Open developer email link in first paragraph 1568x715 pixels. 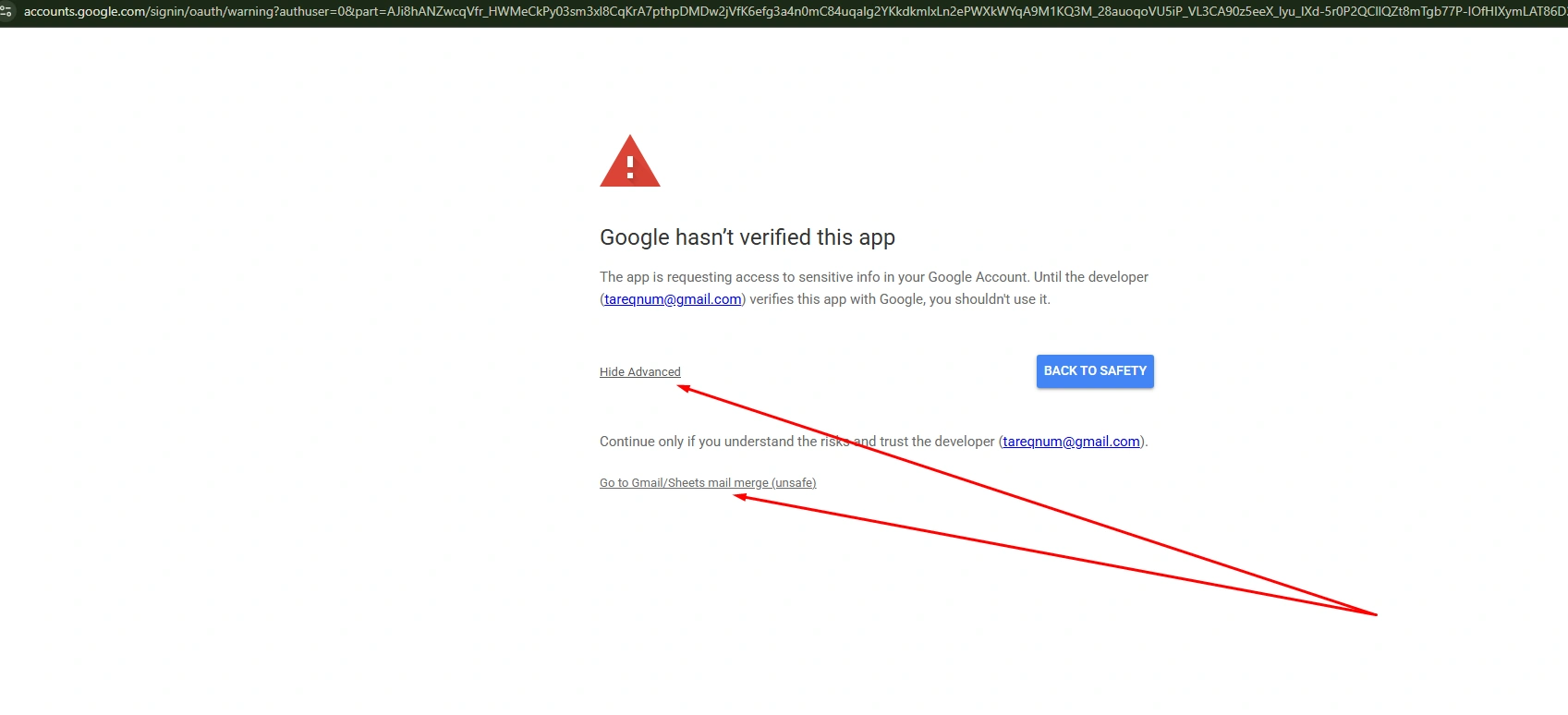pos(673,299)
